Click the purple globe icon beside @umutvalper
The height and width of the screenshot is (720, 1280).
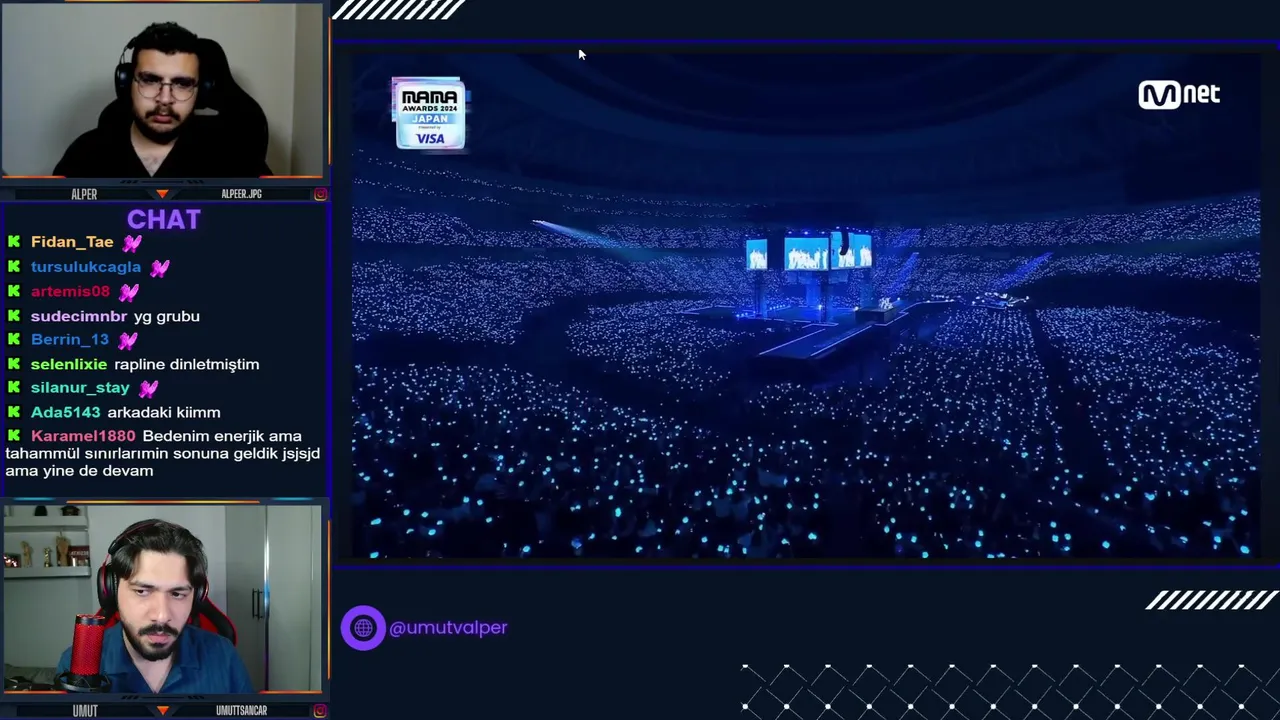(363, 628)
